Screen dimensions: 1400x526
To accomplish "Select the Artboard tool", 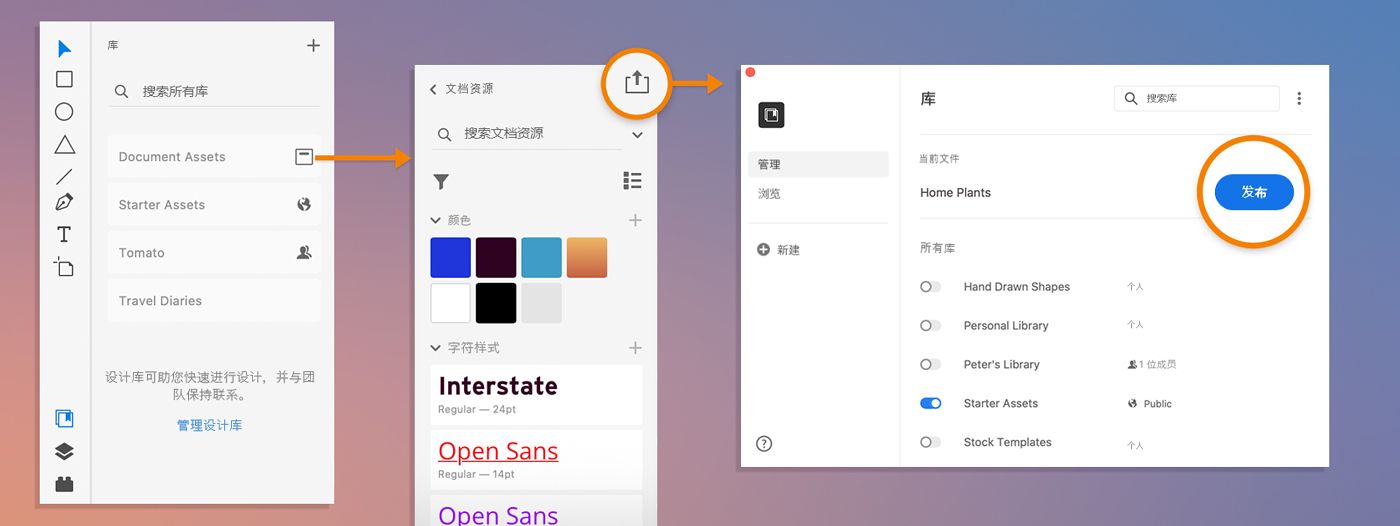I will 64,266.
